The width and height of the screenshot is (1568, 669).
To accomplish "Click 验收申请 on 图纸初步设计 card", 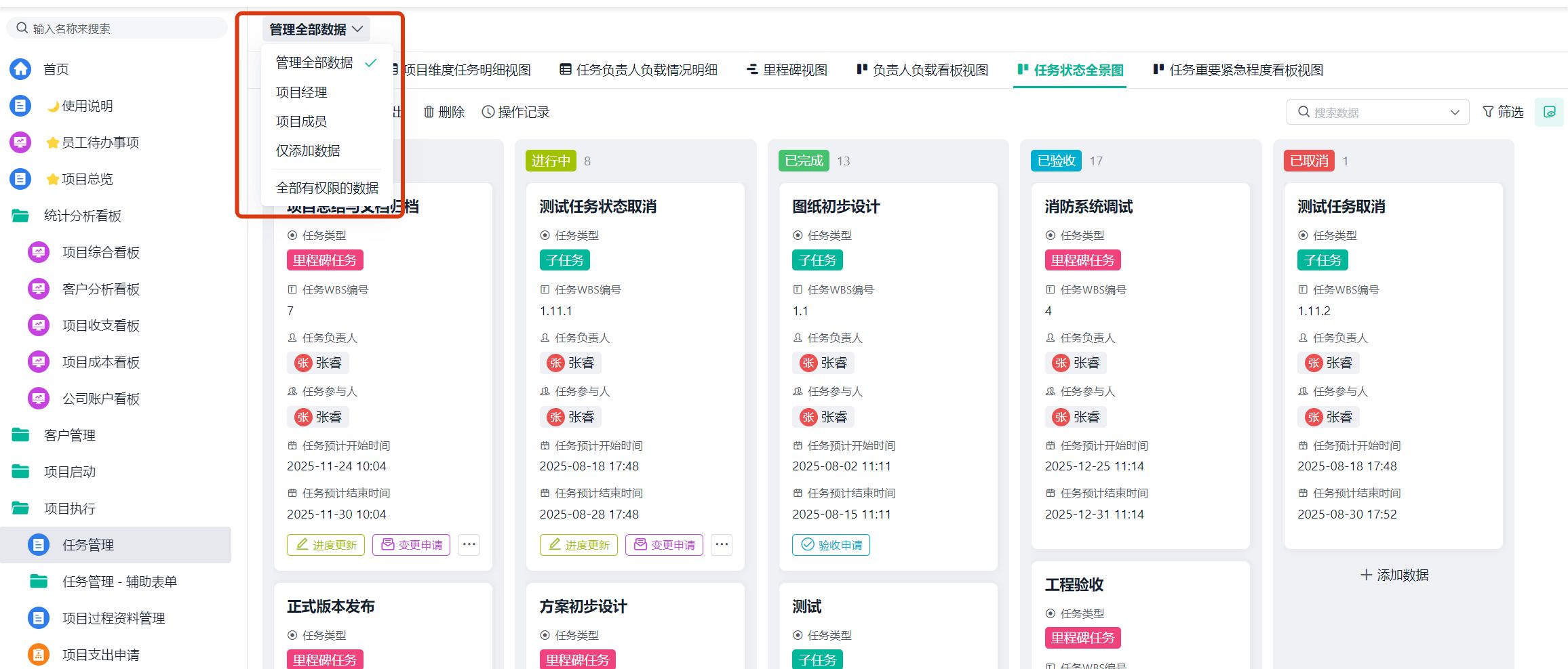I will pos(831,545).
